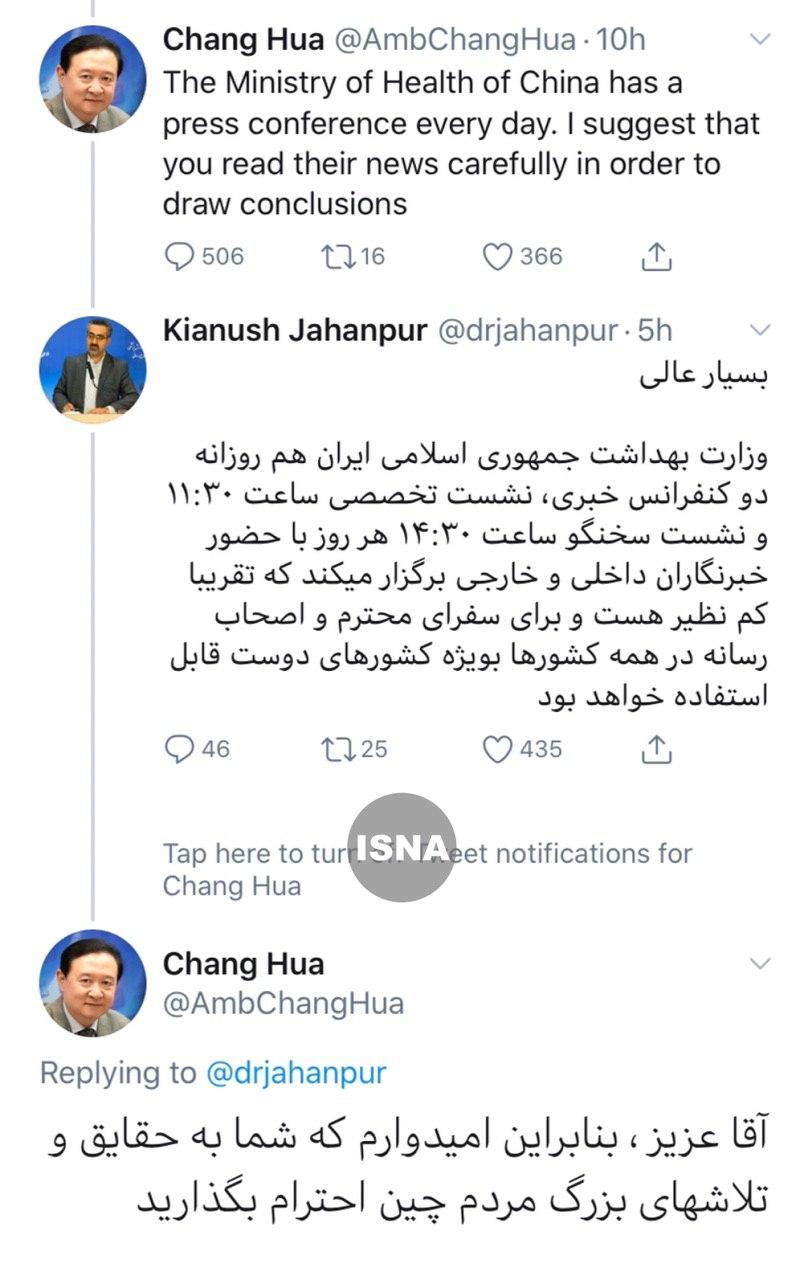The image size is (808, 1280).
Task: Open options chevron on Chang Hua's first tweet
Action: (760, 40)
